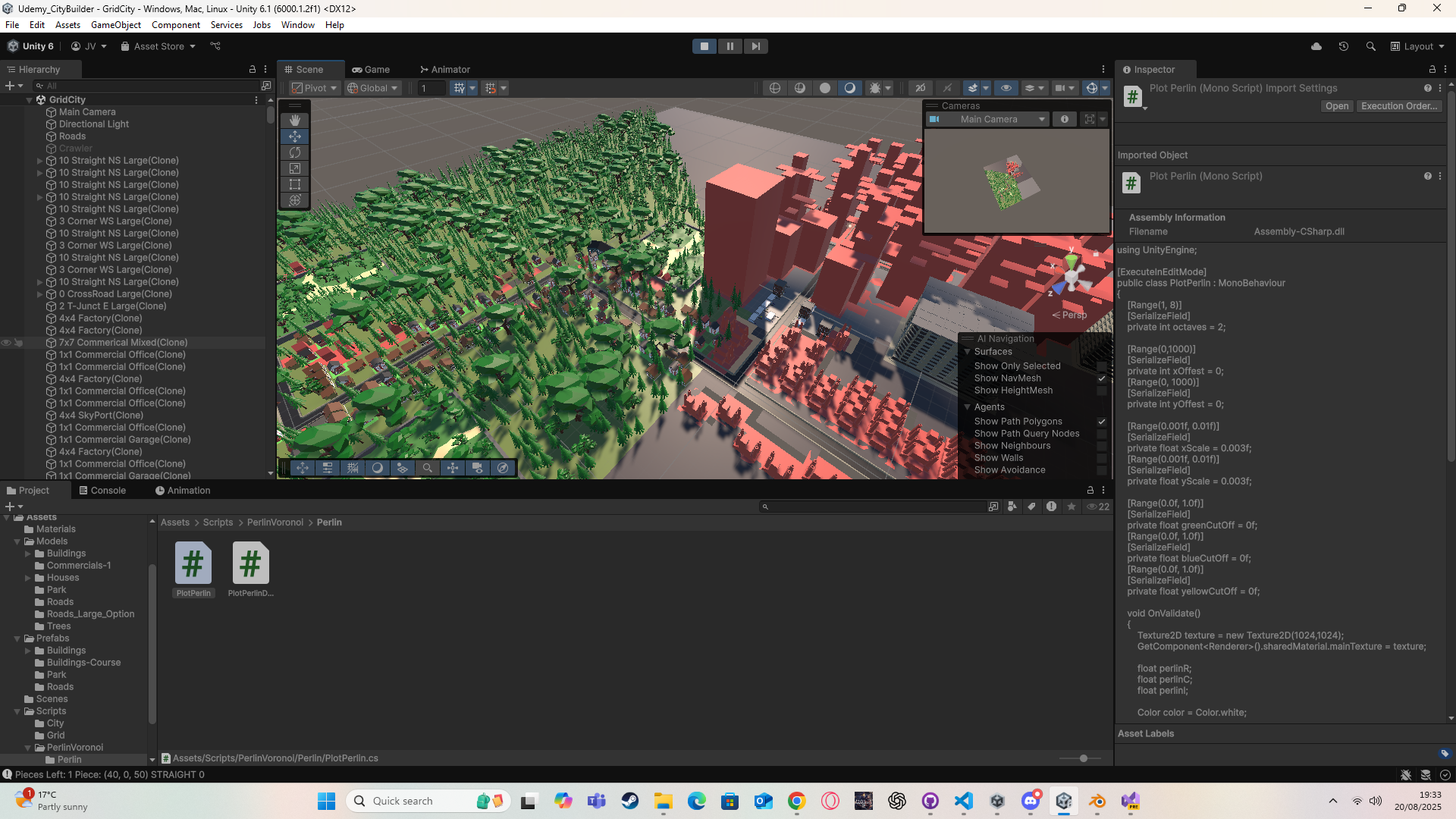
Task: Toggle Show Path Query Nodes checkbox
Action: point(1102,434)
